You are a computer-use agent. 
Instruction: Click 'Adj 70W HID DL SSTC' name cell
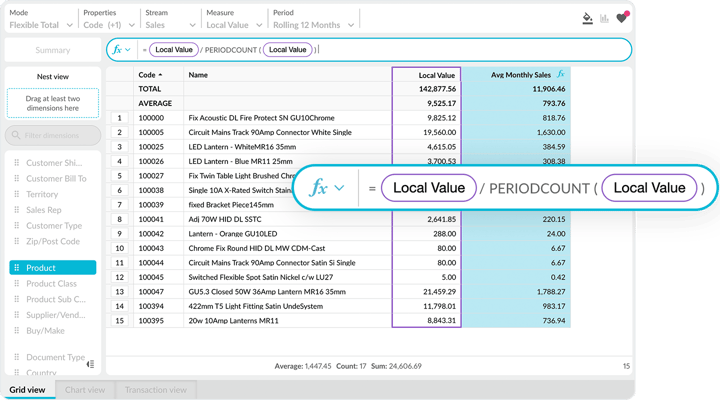coord(287,220)
